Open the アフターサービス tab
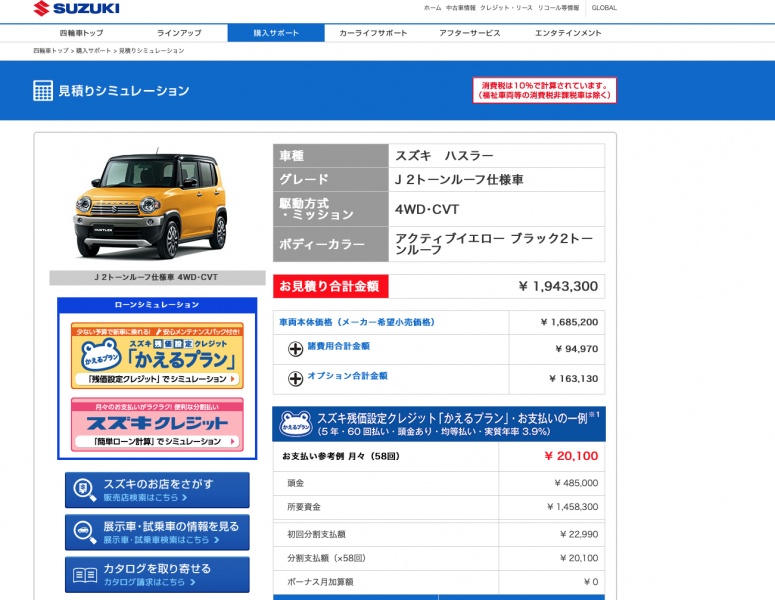This screenshot has width=775, height=600. click(x=470, y=33)
